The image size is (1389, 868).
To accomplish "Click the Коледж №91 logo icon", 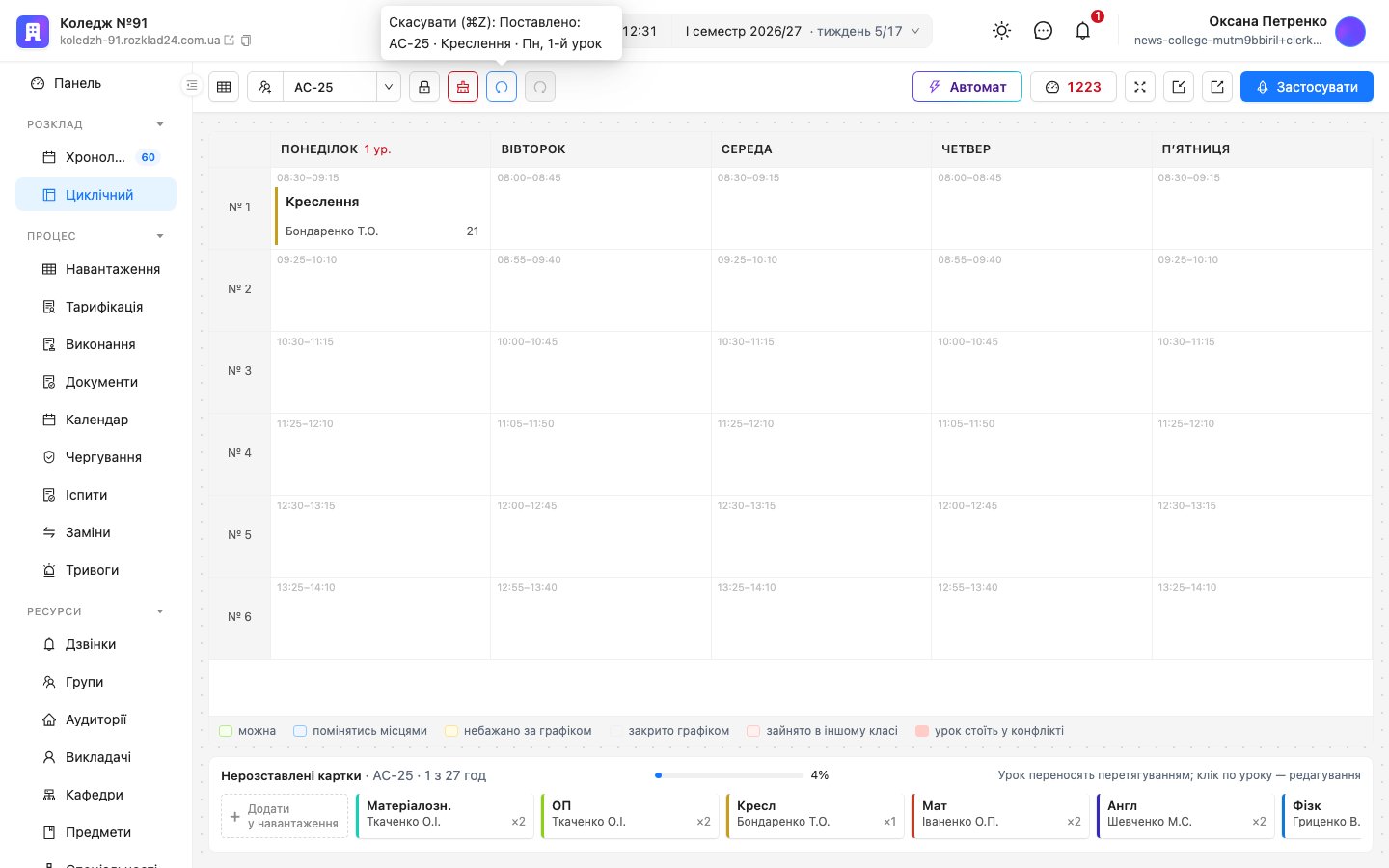I will coord(33,31).
